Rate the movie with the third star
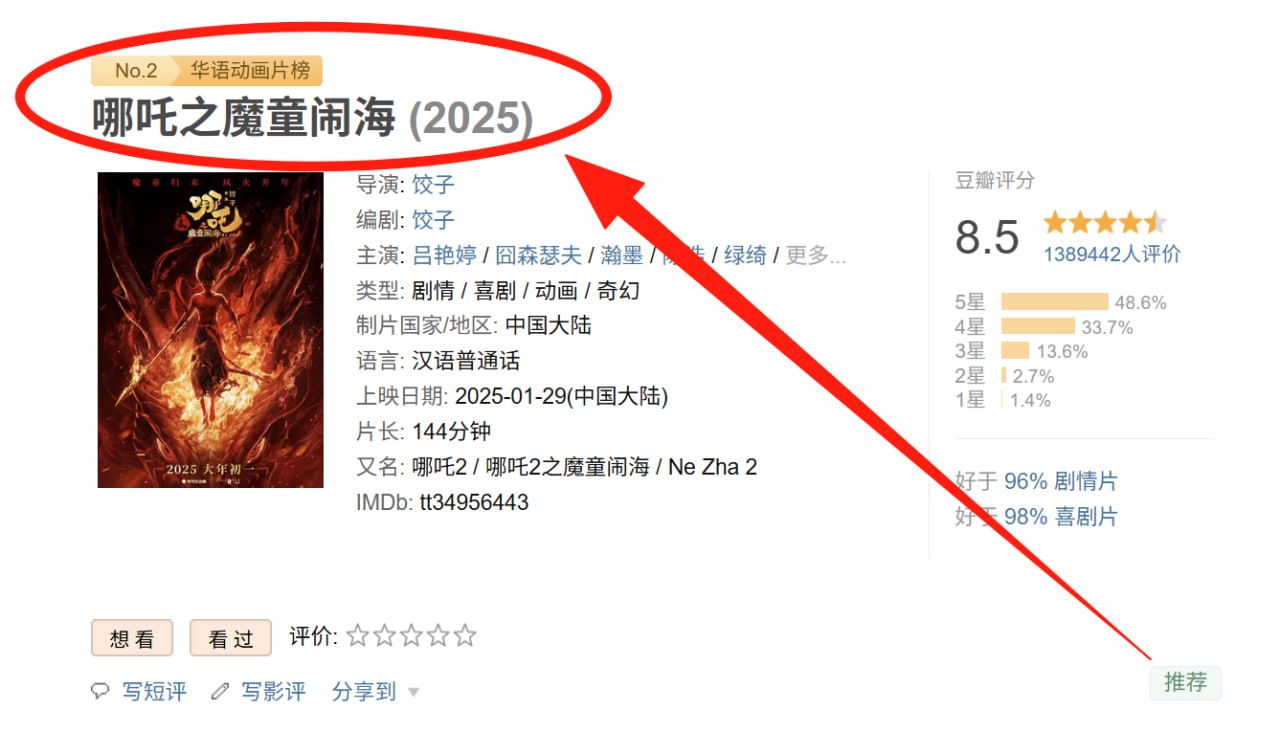The image size is (1280, 754). click(x=411, y=636)
